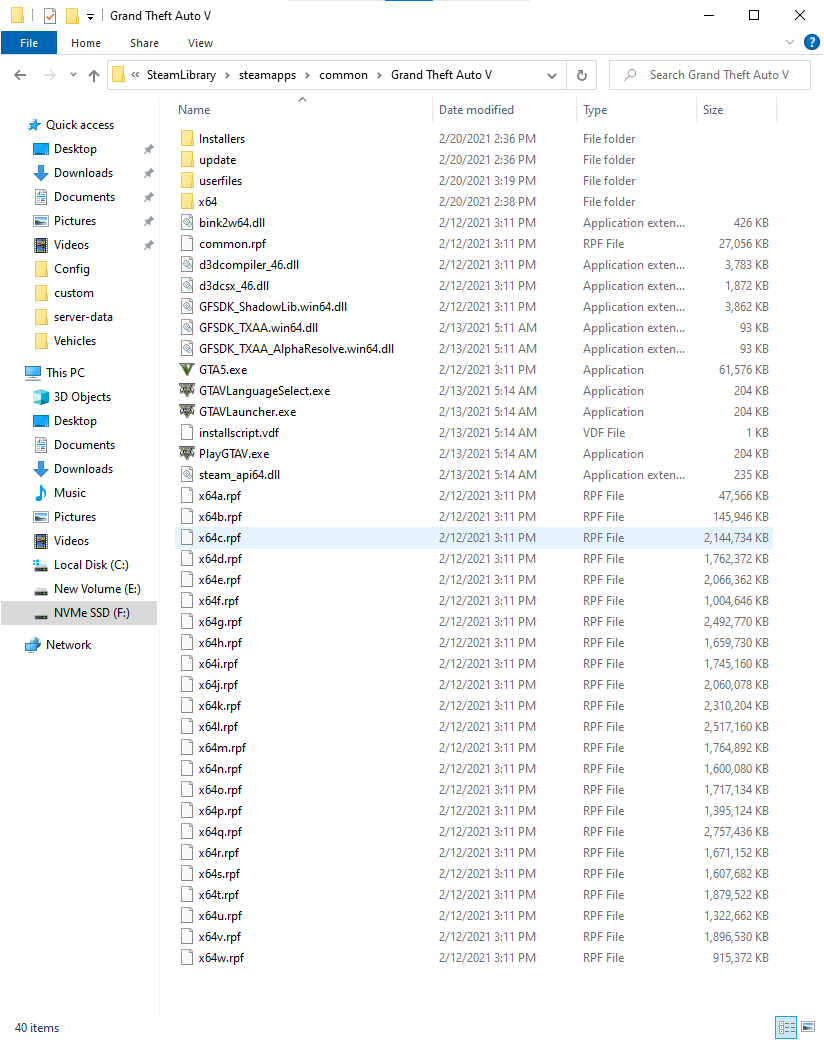Open the View ribbon tab
This screenshot has height=1040, width=824.
[200, 42]
